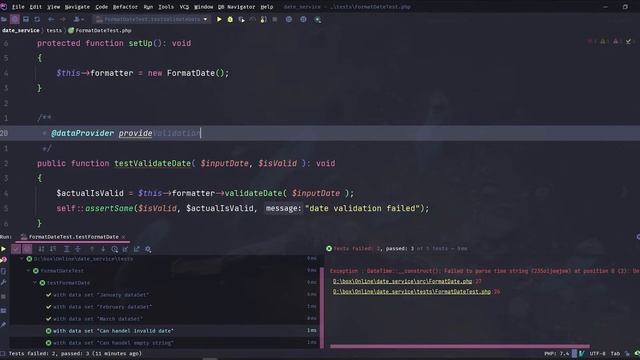640x360 pixels.
Task: Collapse all test tree nodes
Action: 78,249
